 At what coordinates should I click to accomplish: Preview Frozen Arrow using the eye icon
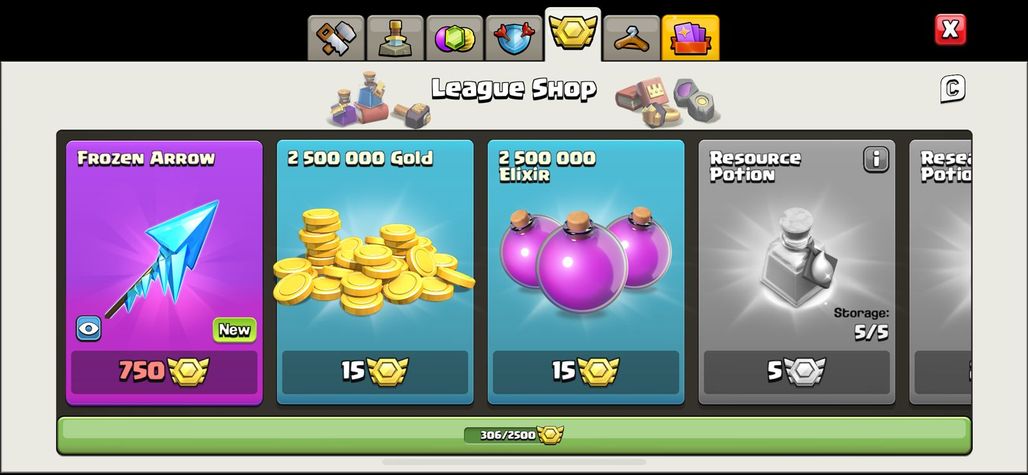89,328
